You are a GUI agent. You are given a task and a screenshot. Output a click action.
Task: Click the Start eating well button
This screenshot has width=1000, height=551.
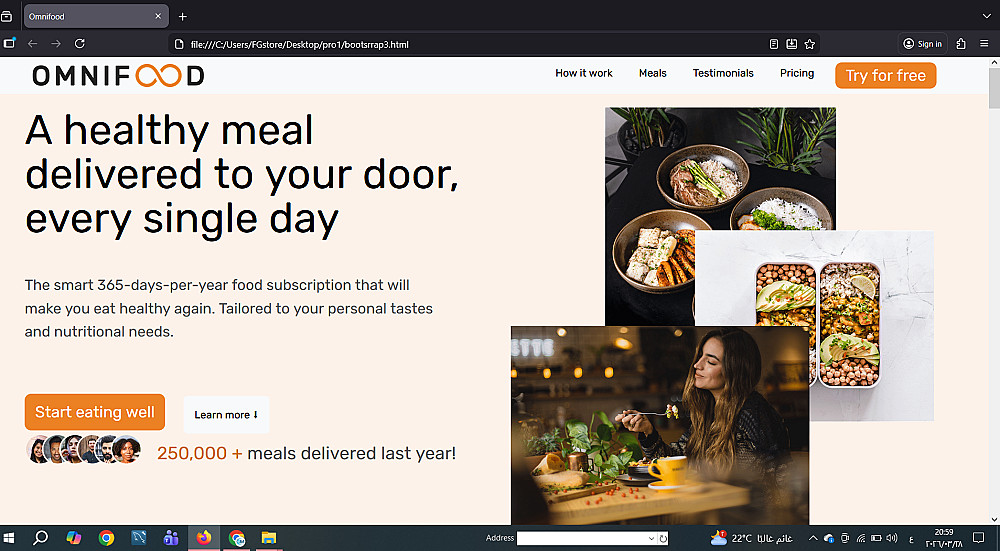click(x=95, y=412)
